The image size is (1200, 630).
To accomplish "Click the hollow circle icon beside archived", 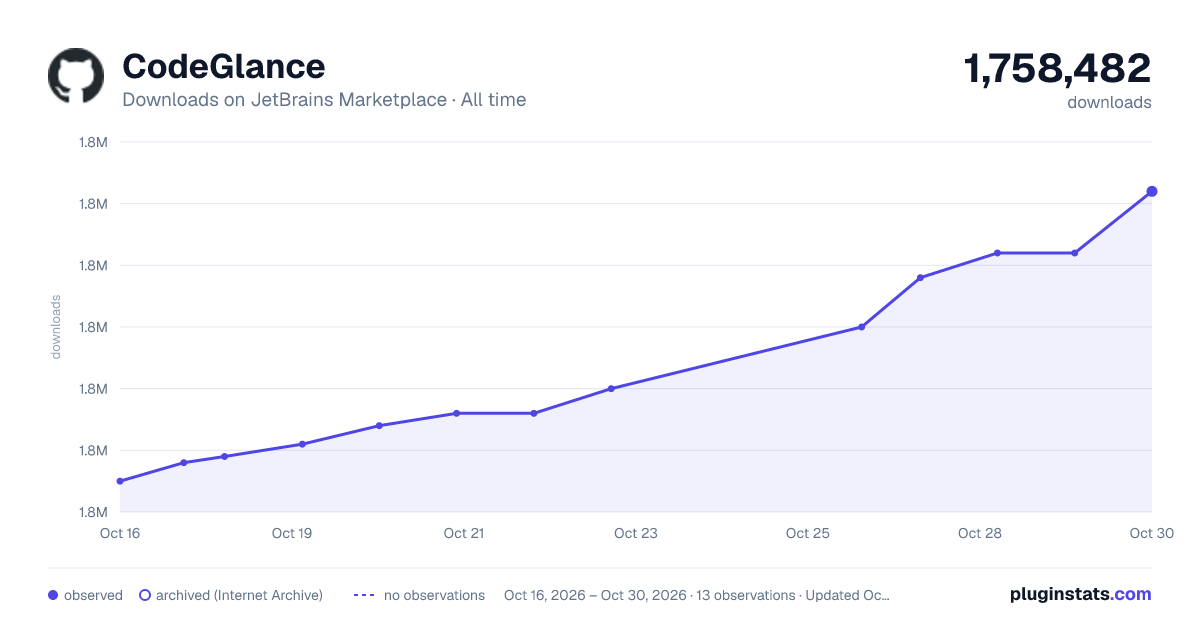I will point(144,595).
